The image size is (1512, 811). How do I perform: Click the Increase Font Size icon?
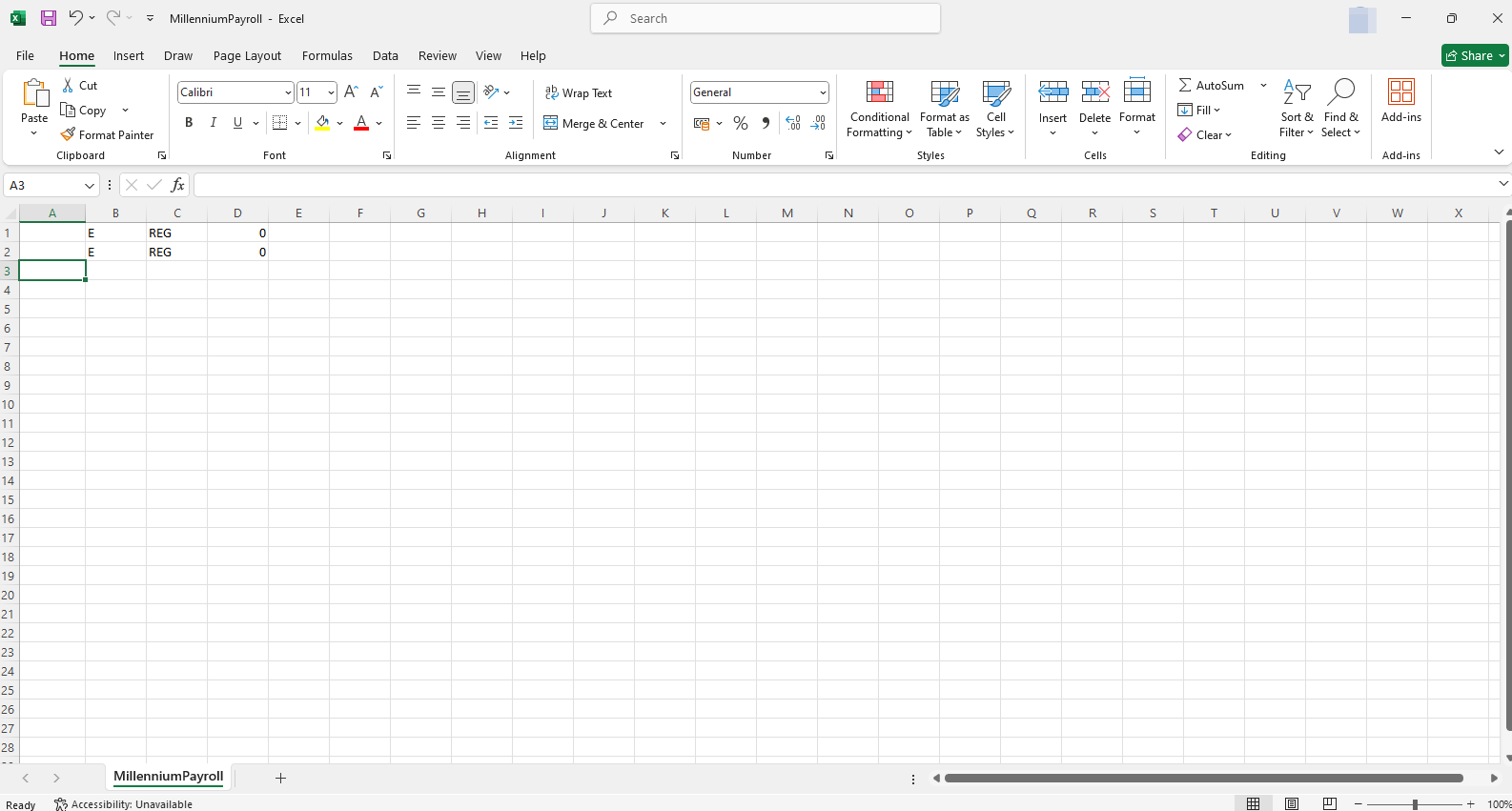coord(351,92)
